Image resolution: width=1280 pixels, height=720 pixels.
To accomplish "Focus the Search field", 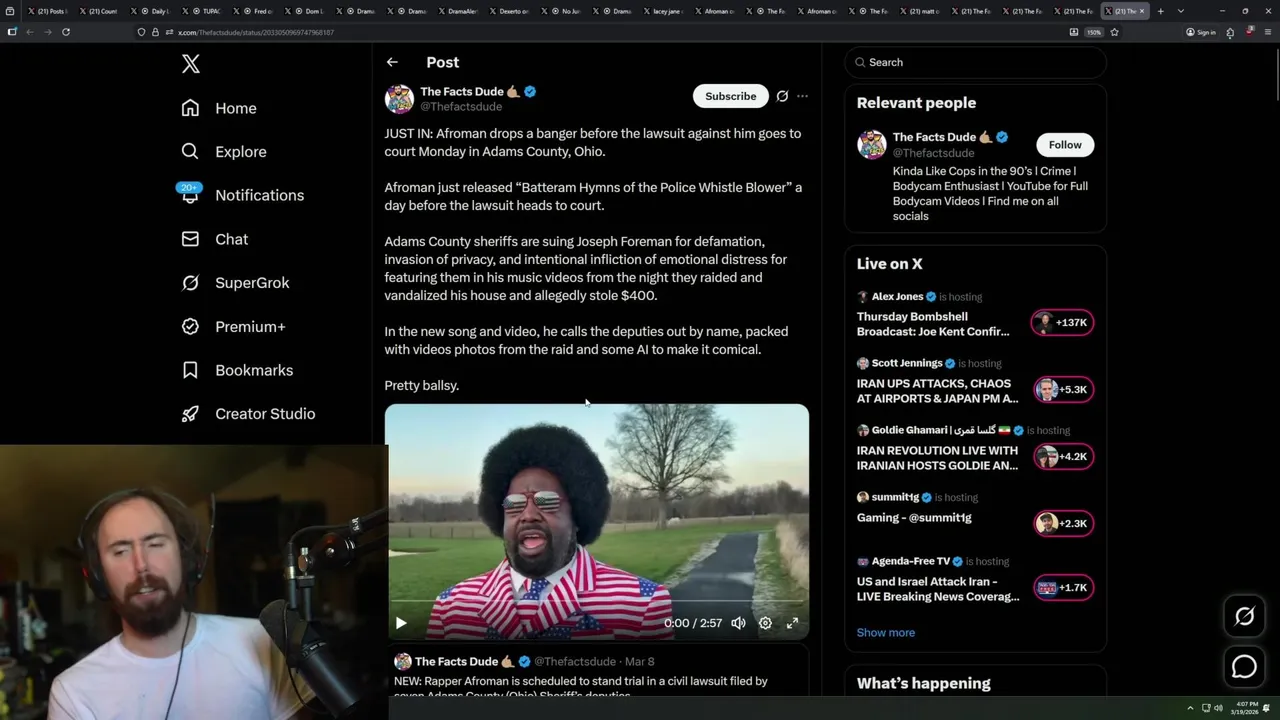I will coord(975,62).
